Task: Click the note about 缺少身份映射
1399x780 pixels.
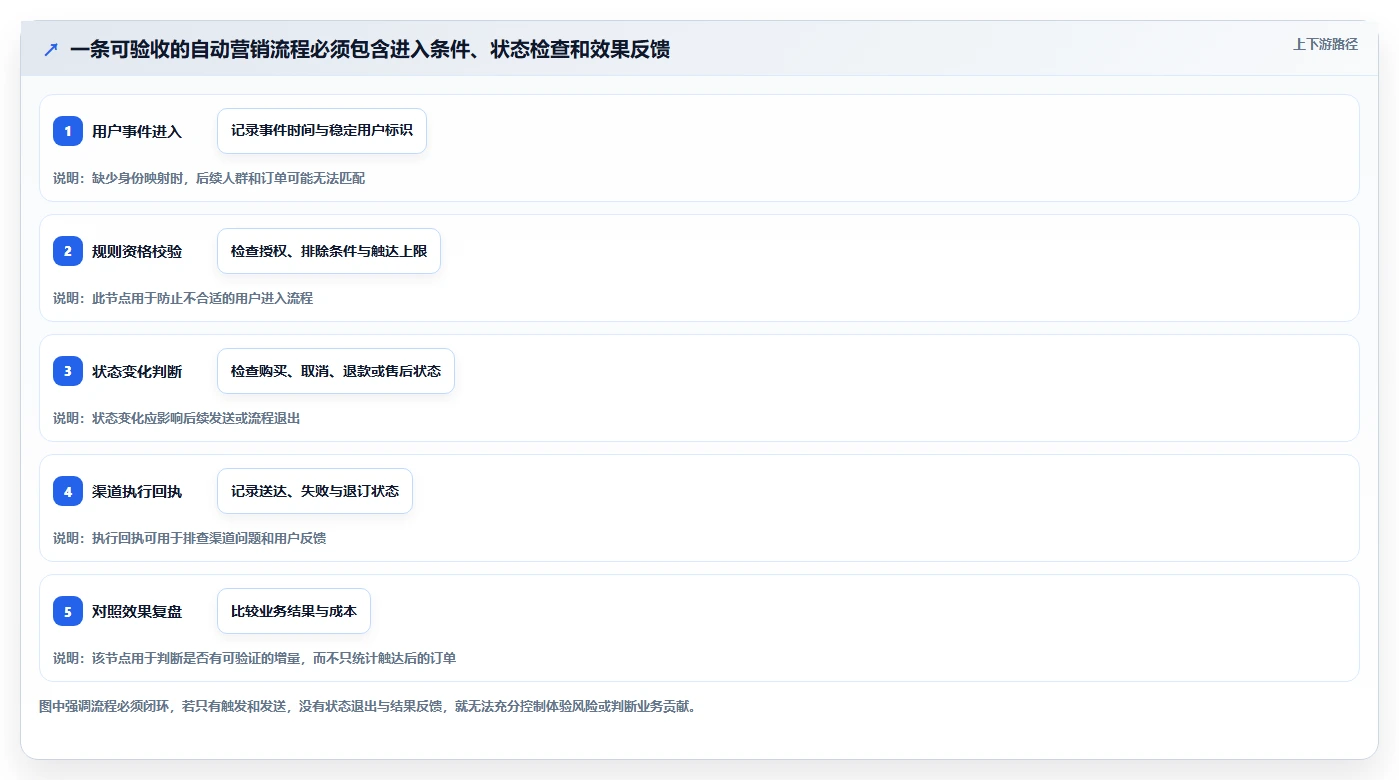Action: 209,178
